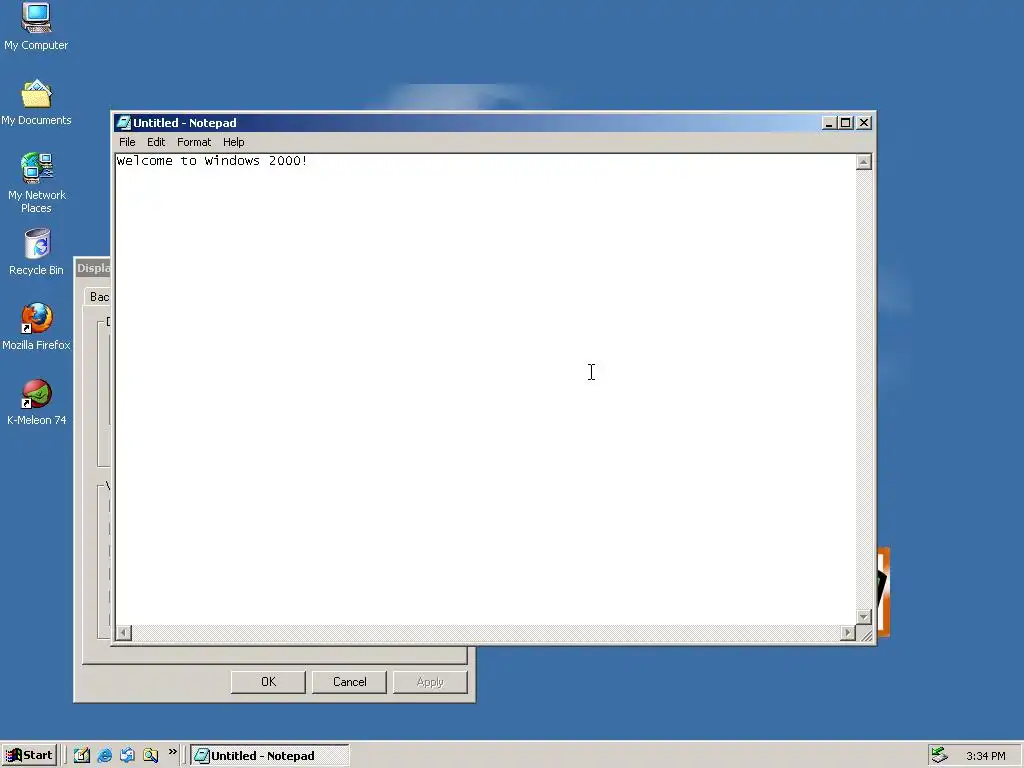
Task: Open the Notepad File menu
Action: [x=127, y=142]
